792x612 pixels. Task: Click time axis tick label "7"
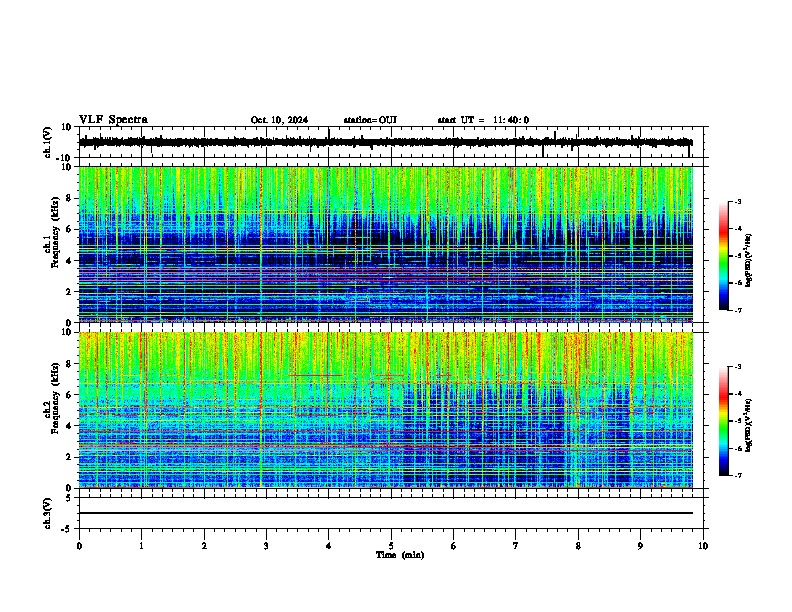(516, 546)
